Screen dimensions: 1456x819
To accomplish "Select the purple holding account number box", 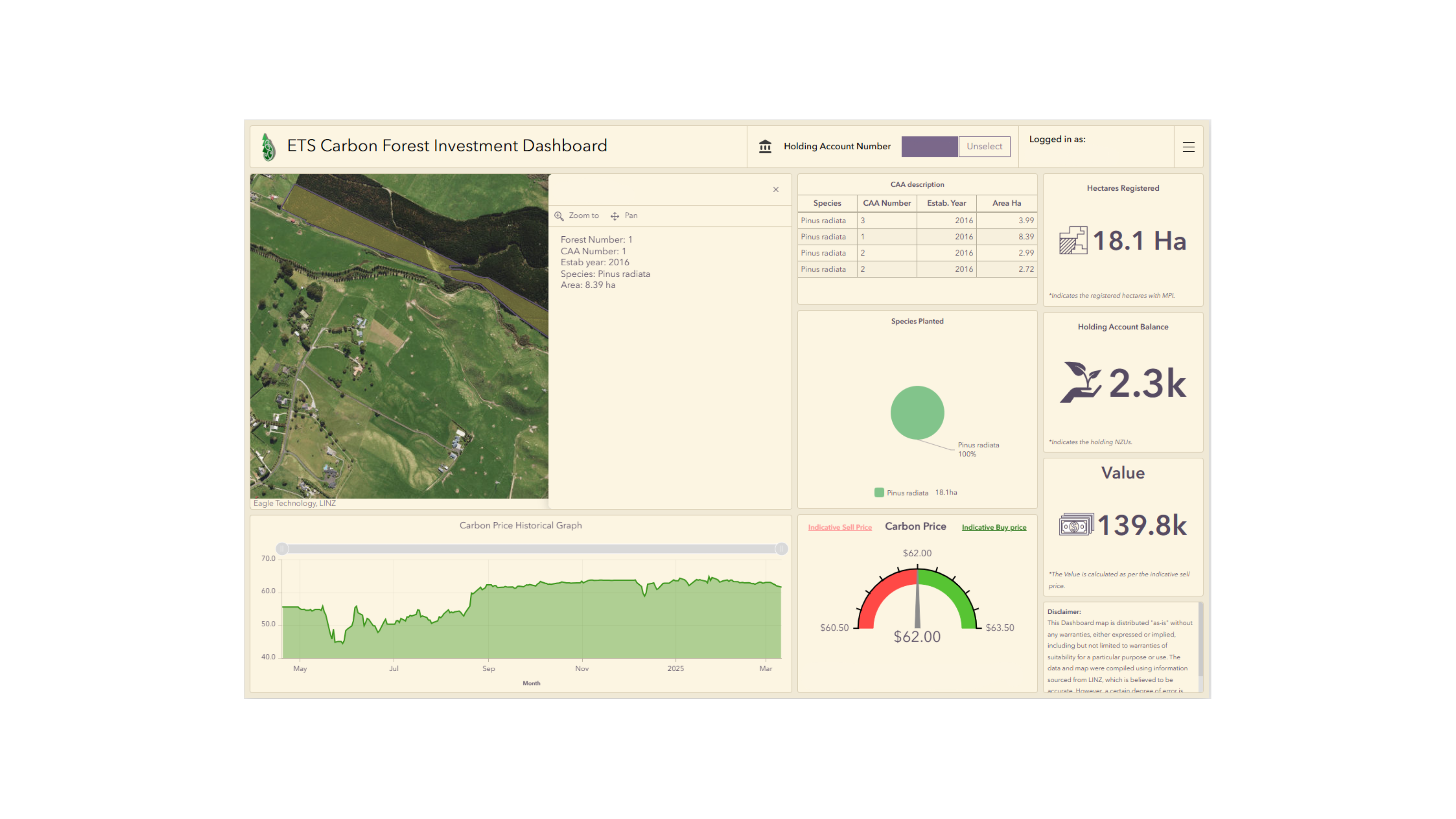I will [x=929, y=146].
